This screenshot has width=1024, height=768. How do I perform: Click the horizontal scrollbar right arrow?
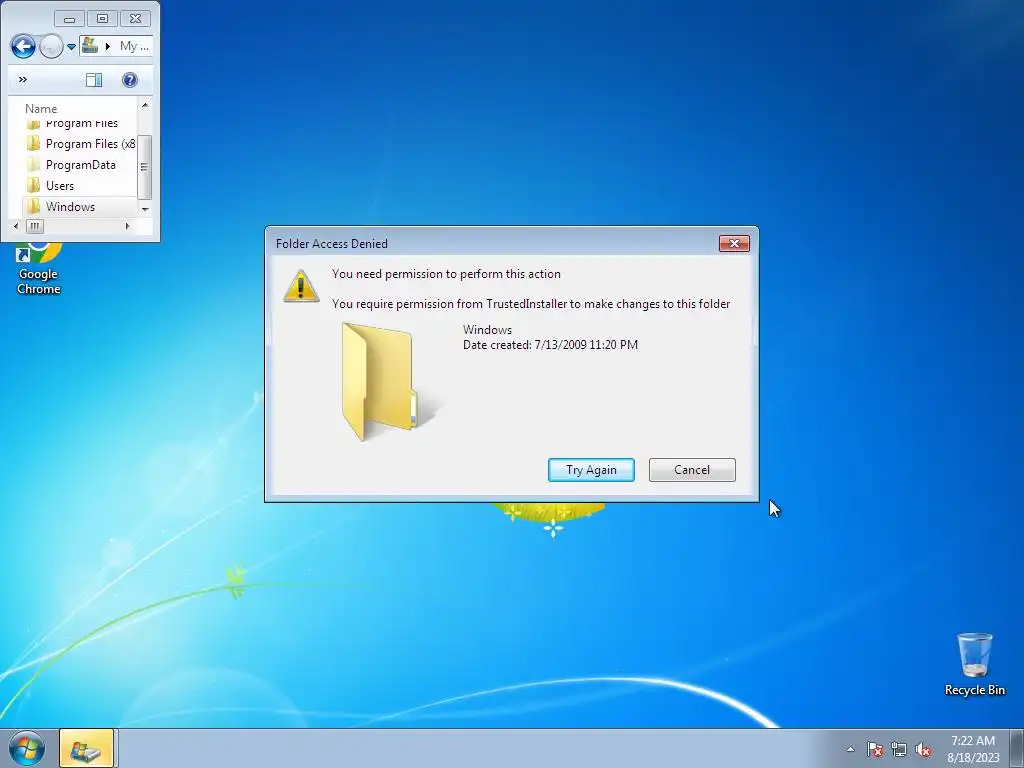tap(127, 226)
